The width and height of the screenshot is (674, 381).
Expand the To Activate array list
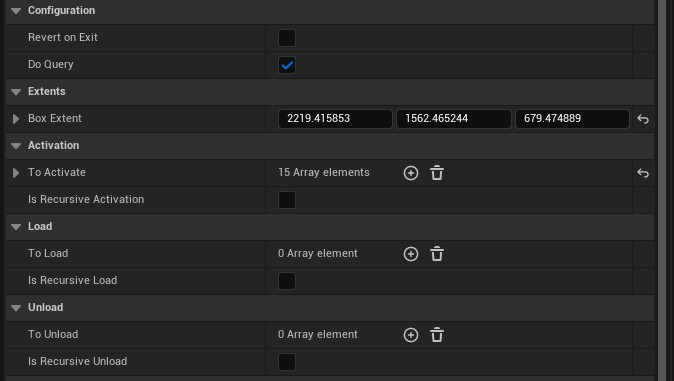click(16, 173)
